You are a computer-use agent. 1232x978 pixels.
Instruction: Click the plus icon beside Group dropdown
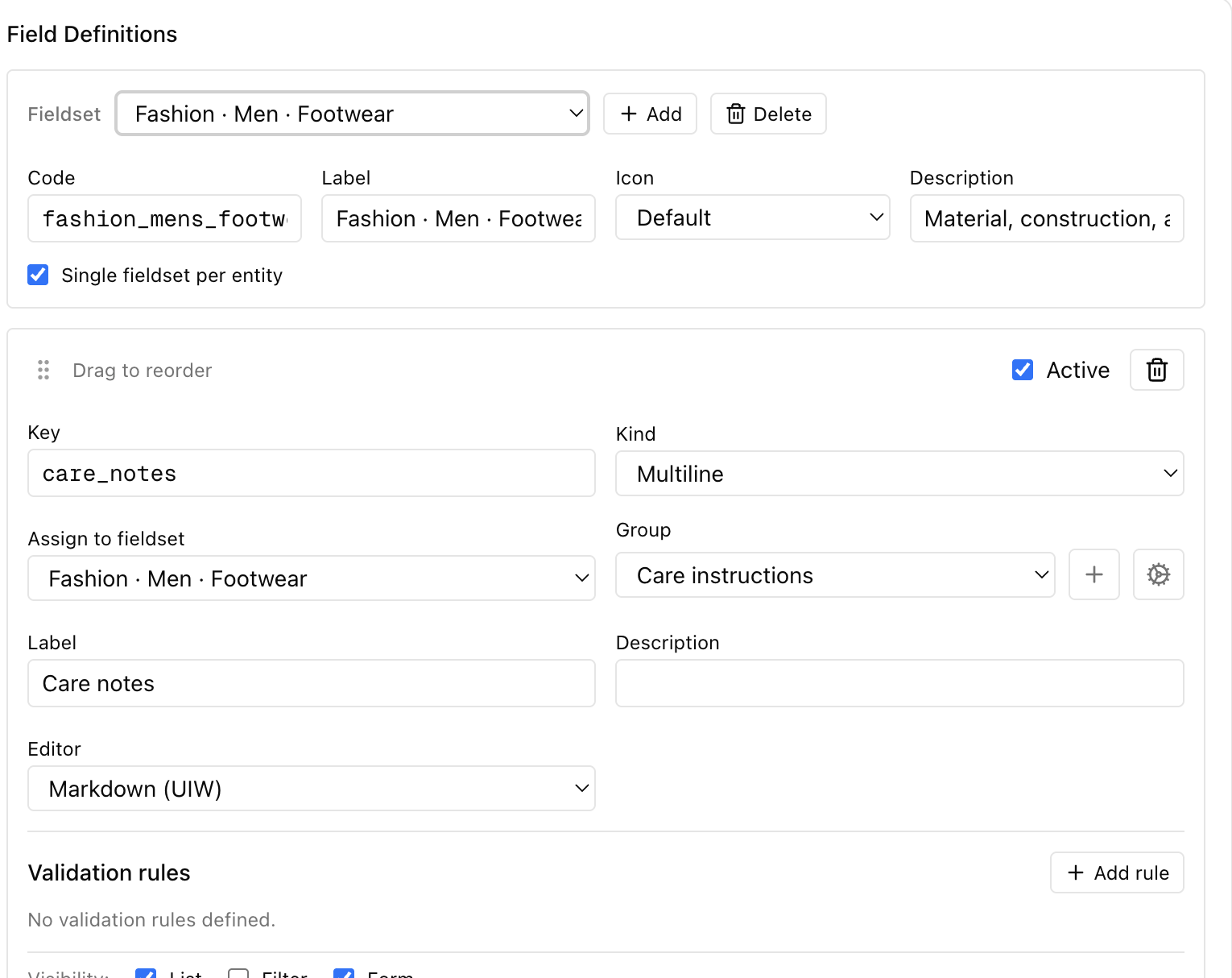coord(1094,574)
